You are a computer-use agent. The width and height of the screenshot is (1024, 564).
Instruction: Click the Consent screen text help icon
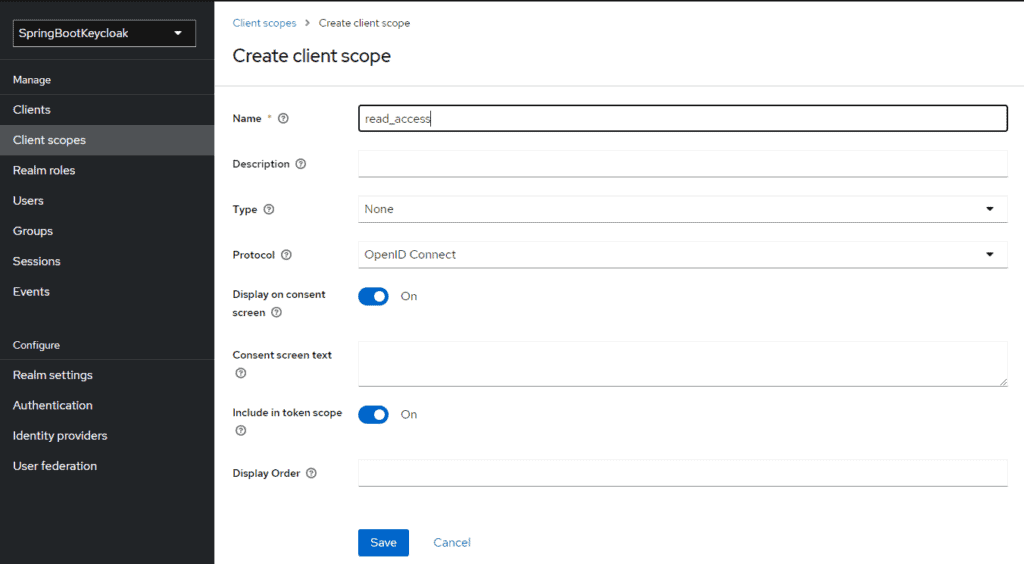241,373
